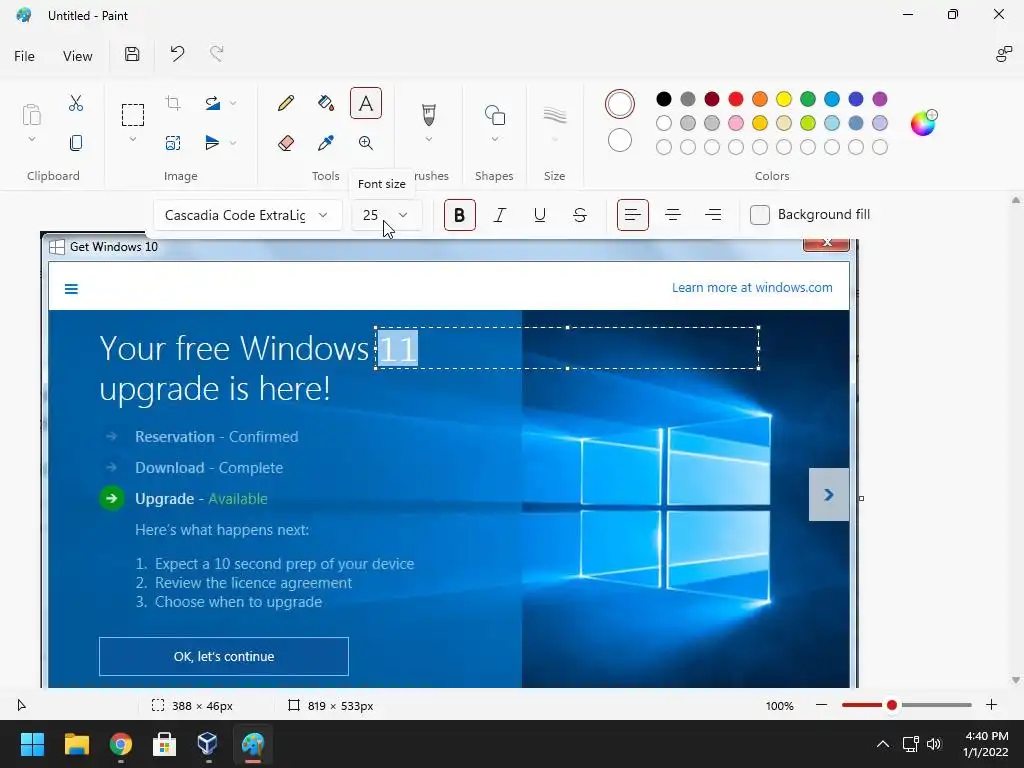Expand the Brushes options arrow
Screen dimensions: 1024x768
[x=428, y=140]
